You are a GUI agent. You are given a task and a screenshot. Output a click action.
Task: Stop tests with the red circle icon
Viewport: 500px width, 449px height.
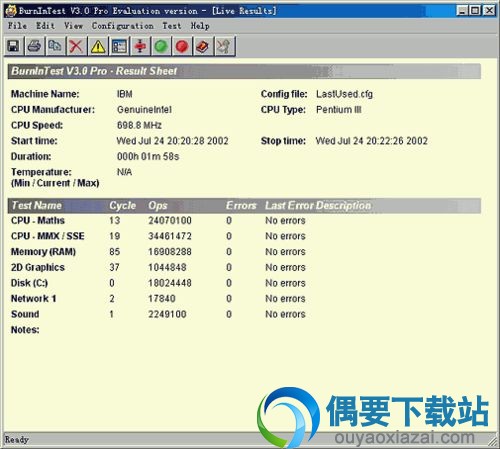coord(182,46)
